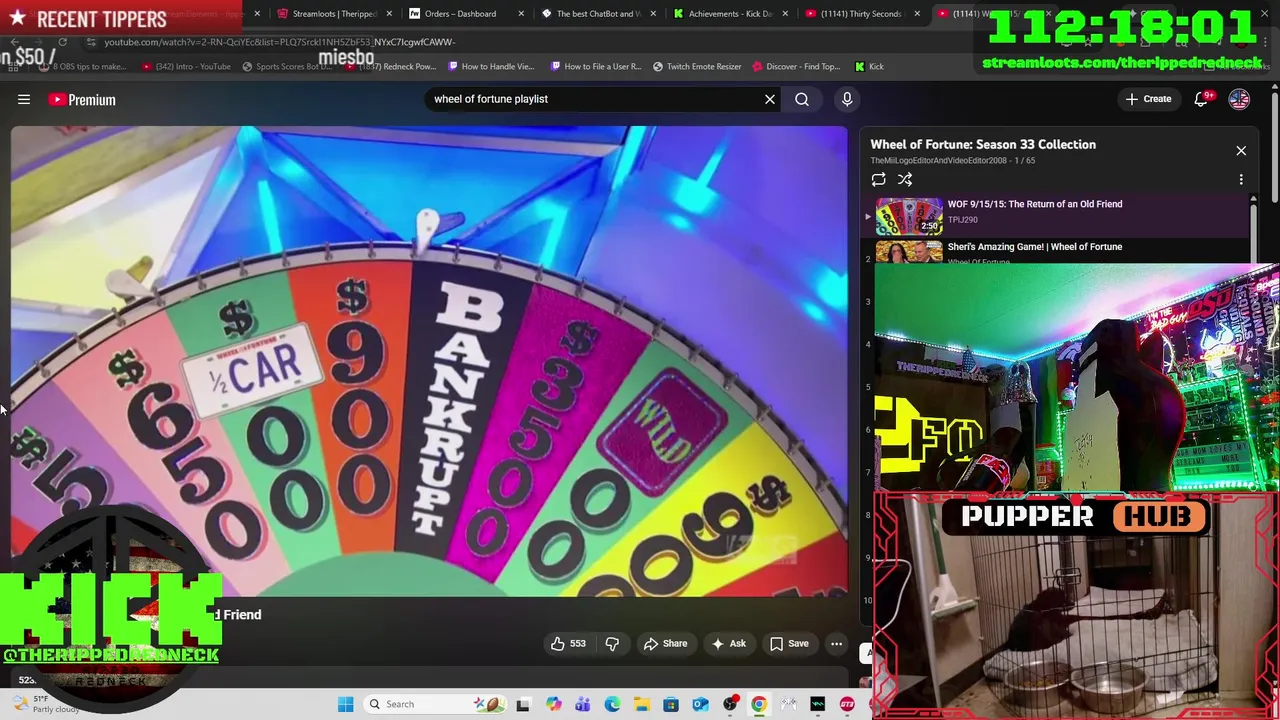Viewport: 1280px width, 720px height.
Task: Ask about this video
Action: pyautogui.click(x=728, y=644)
